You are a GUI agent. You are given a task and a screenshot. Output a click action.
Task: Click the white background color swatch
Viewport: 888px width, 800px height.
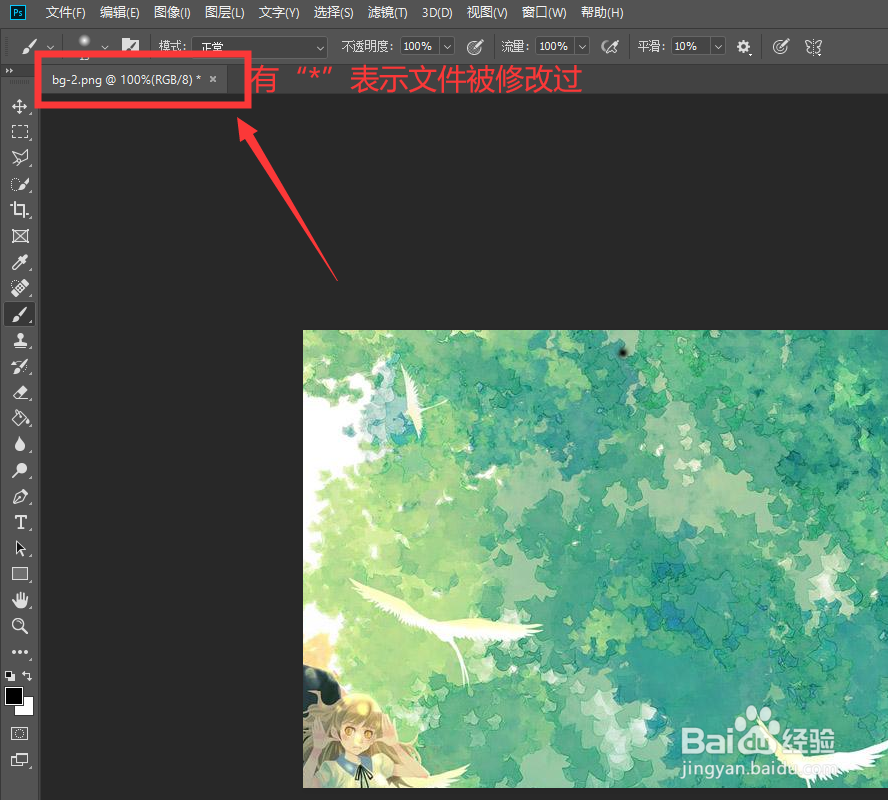click(28, 709)
